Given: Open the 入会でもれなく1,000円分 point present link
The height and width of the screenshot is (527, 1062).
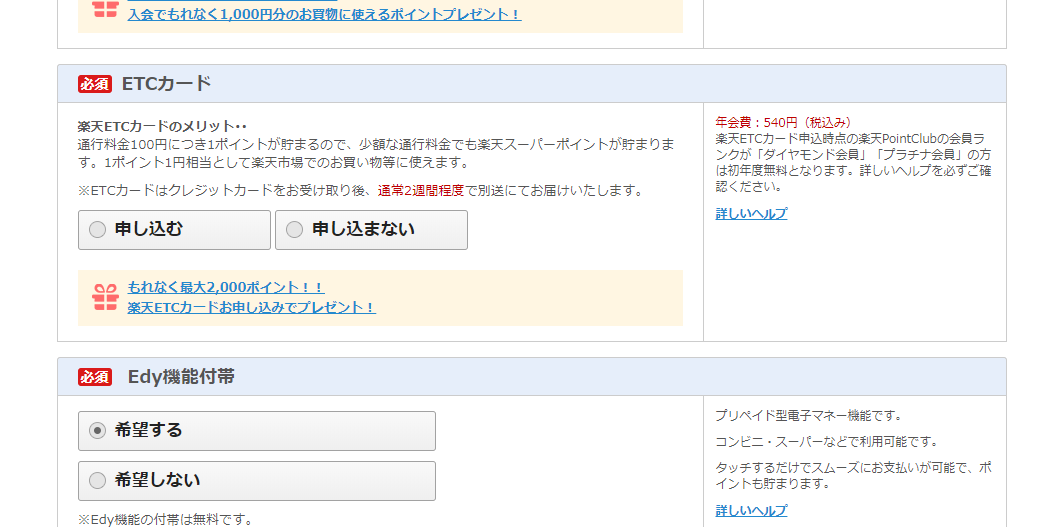Looking at the screenshot, I should coord(324,15).
